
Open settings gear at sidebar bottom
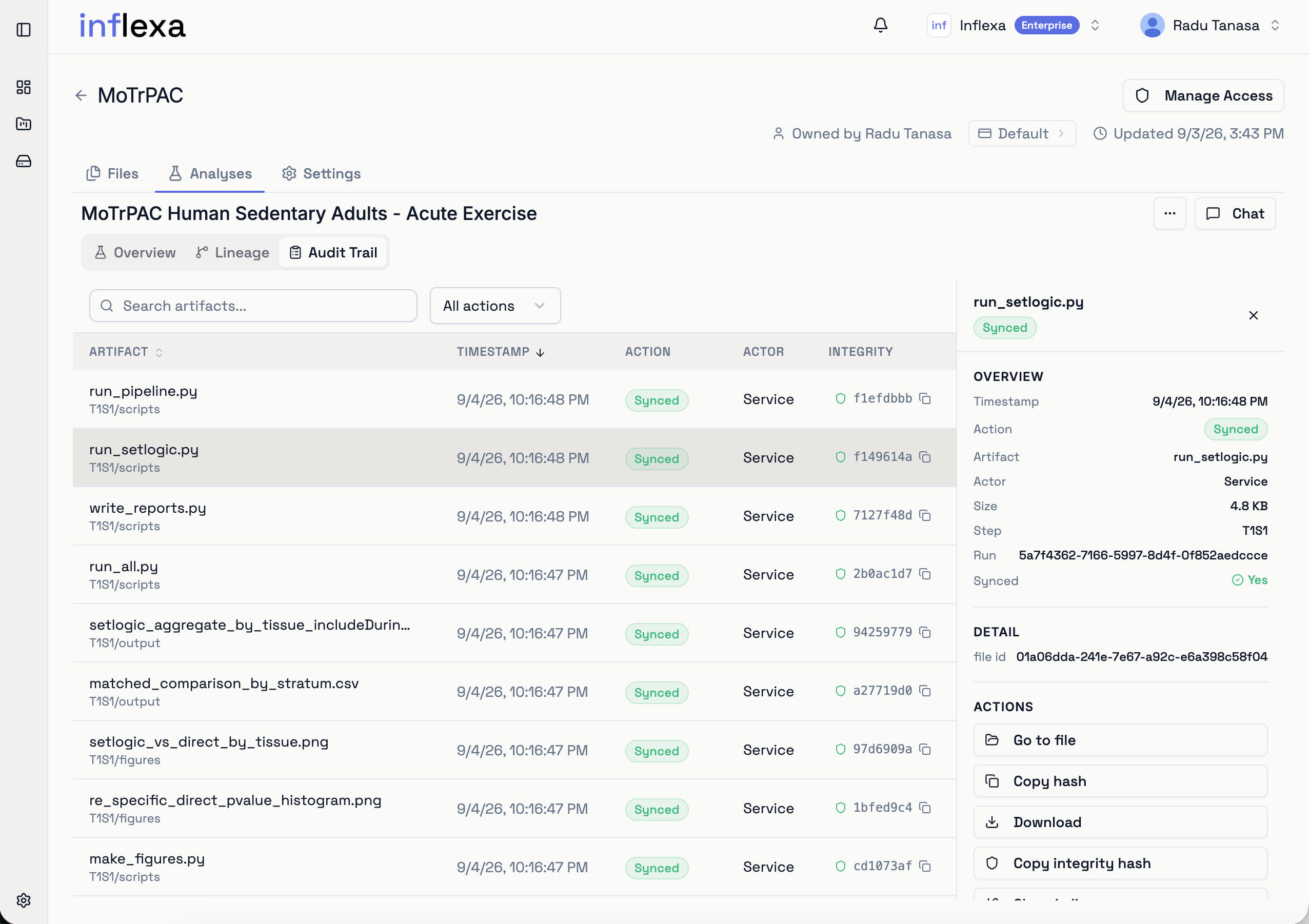(x=24, y=900)
